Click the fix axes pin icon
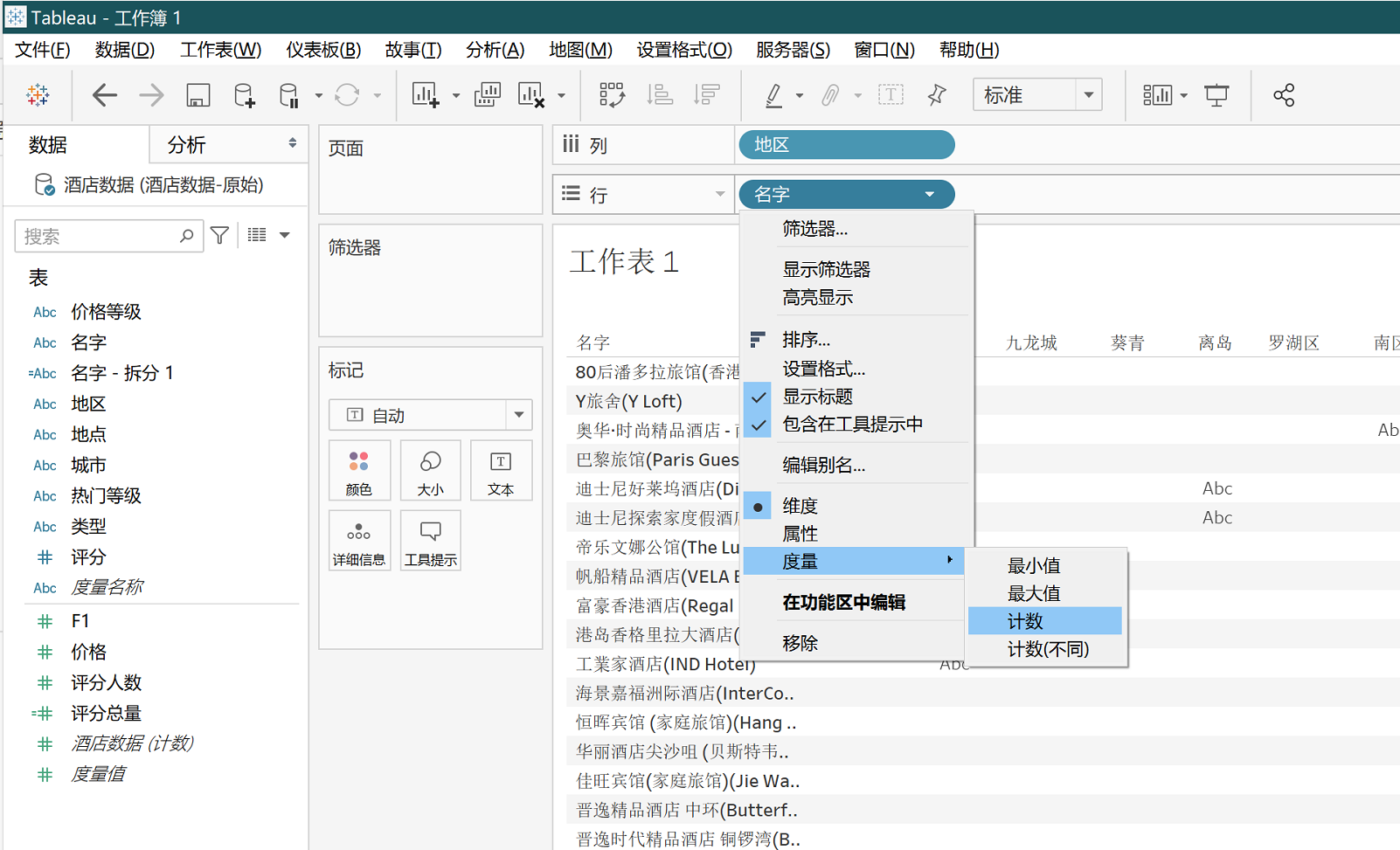The image size is (1400, 850). click(937, 94)
